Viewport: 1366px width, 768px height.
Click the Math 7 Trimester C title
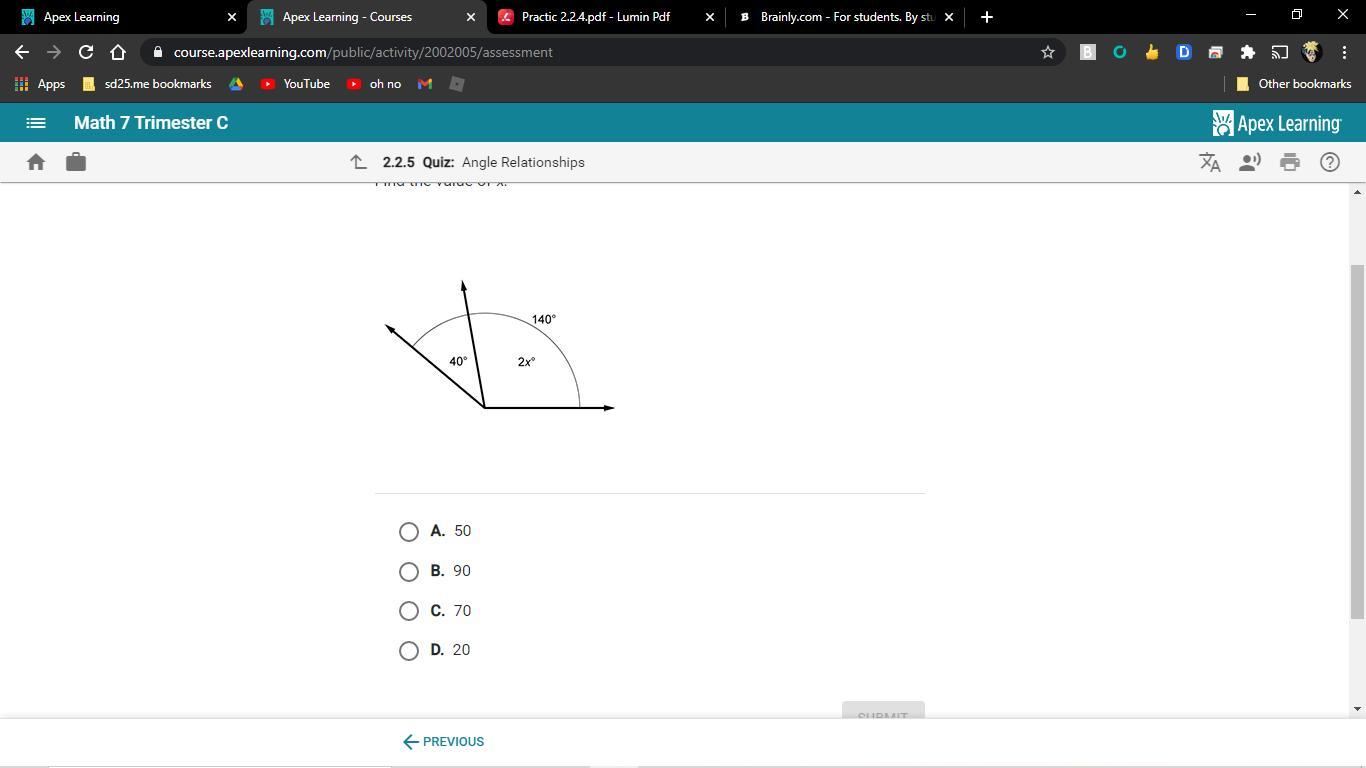pos(151,123)
